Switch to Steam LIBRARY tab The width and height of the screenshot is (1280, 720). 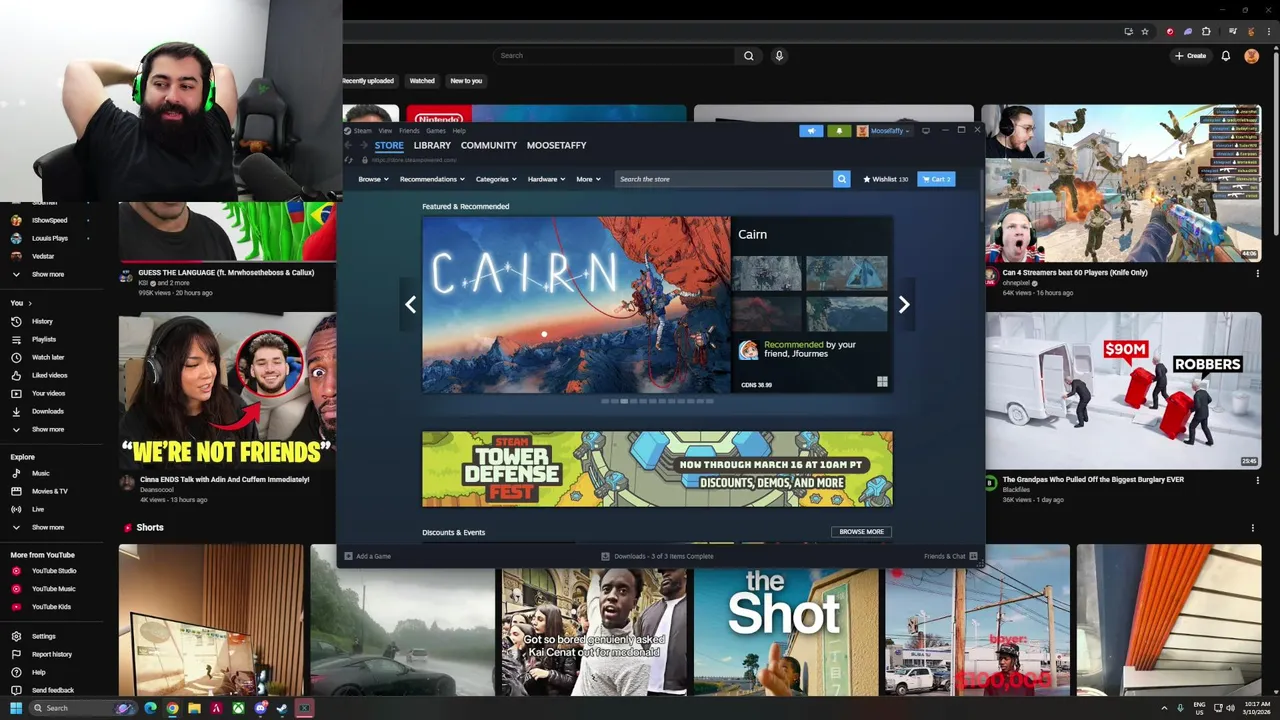coord(432,146)
